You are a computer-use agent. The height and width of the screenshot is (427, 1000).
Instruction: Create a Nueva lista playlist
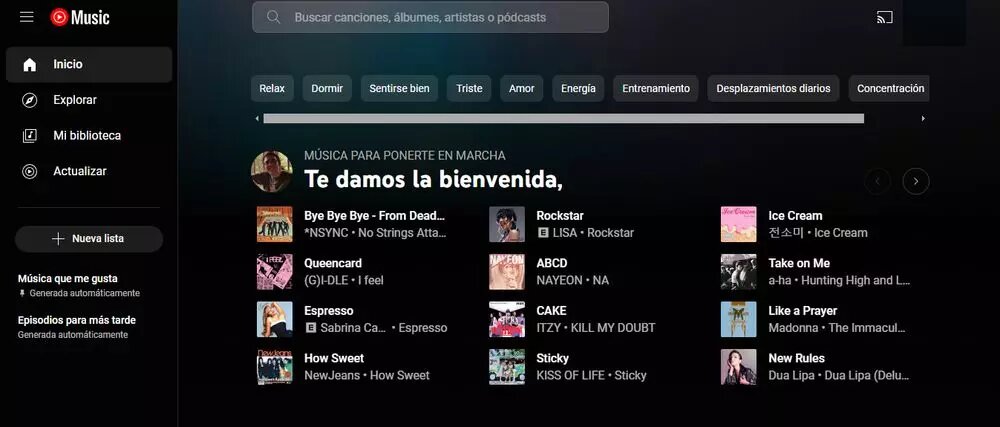pyautogui.click(x=89, y=238)
